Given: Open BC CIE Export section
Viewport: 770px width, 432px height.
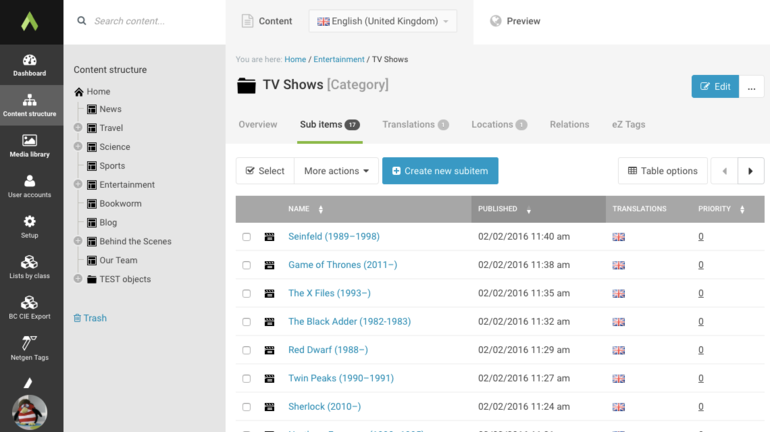Looking at the screenshot, I should [30, 308].
